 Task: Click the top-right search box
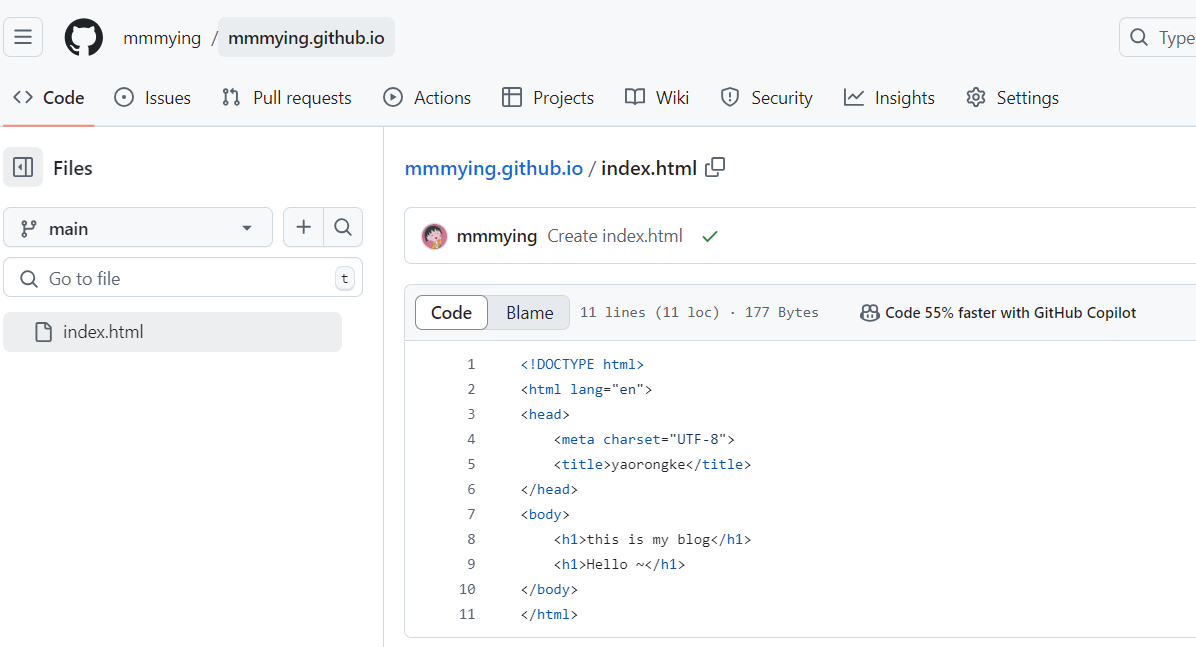click(1158, 37)
